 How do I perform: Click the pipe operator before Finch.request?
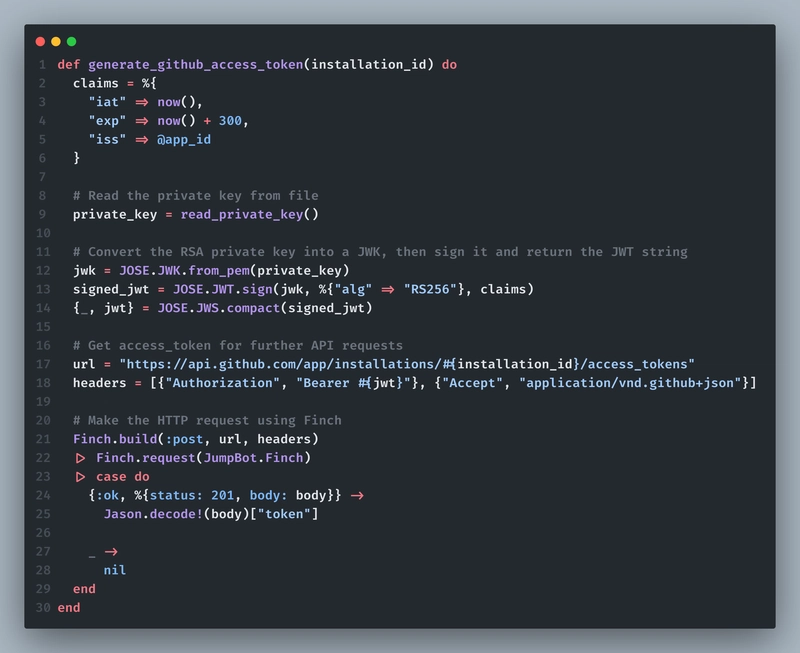click(x=80, y=458)
